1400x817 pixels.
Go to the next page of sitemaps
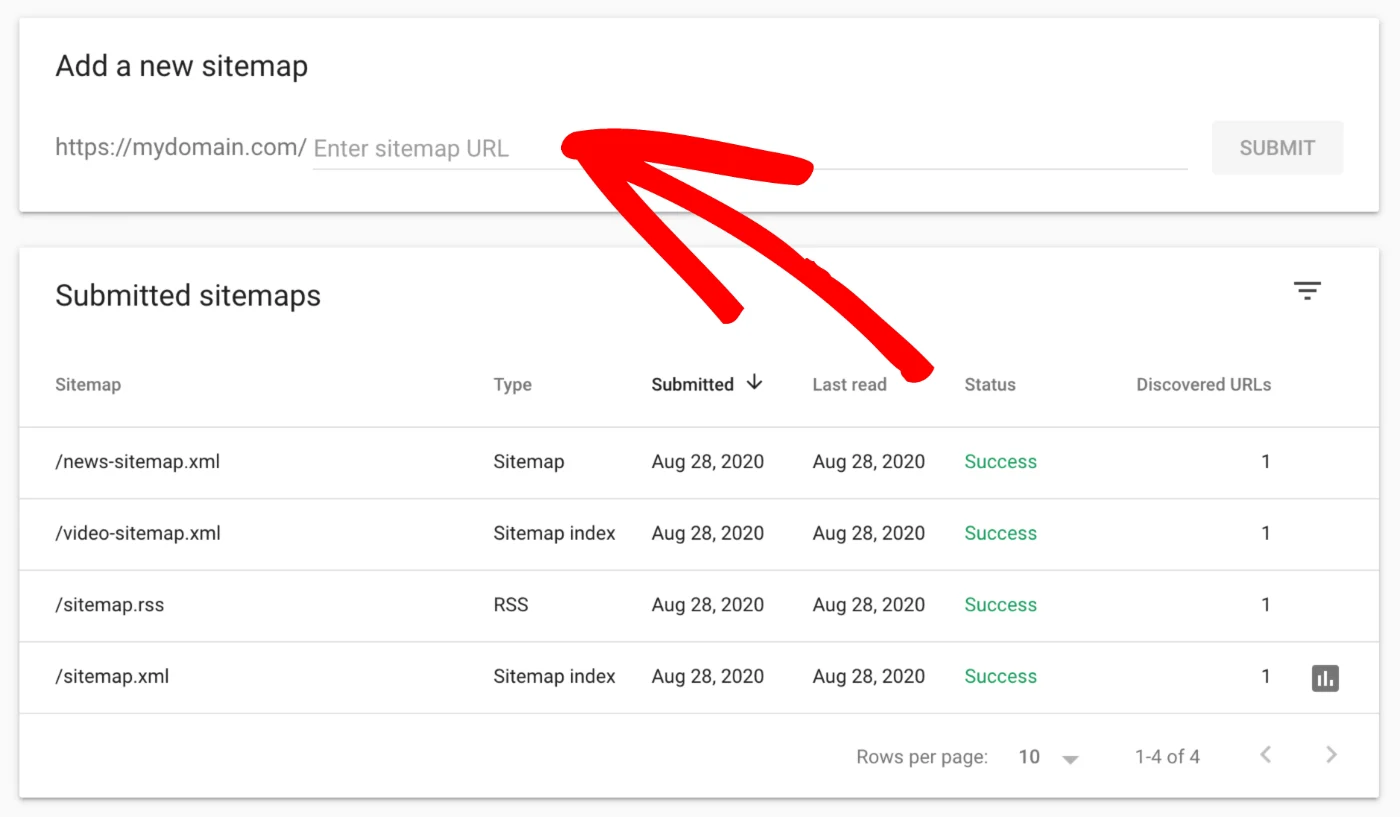pos(1331,756)
